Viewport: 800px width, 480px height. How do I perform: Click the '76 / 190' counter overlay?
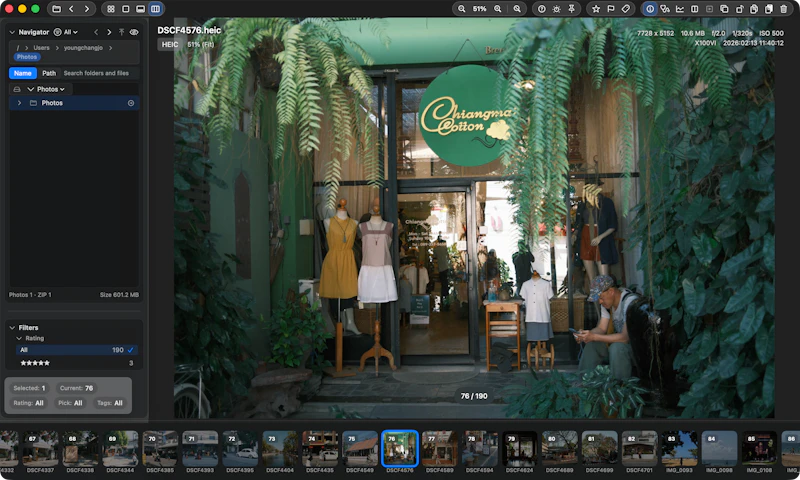click(474, 396)
